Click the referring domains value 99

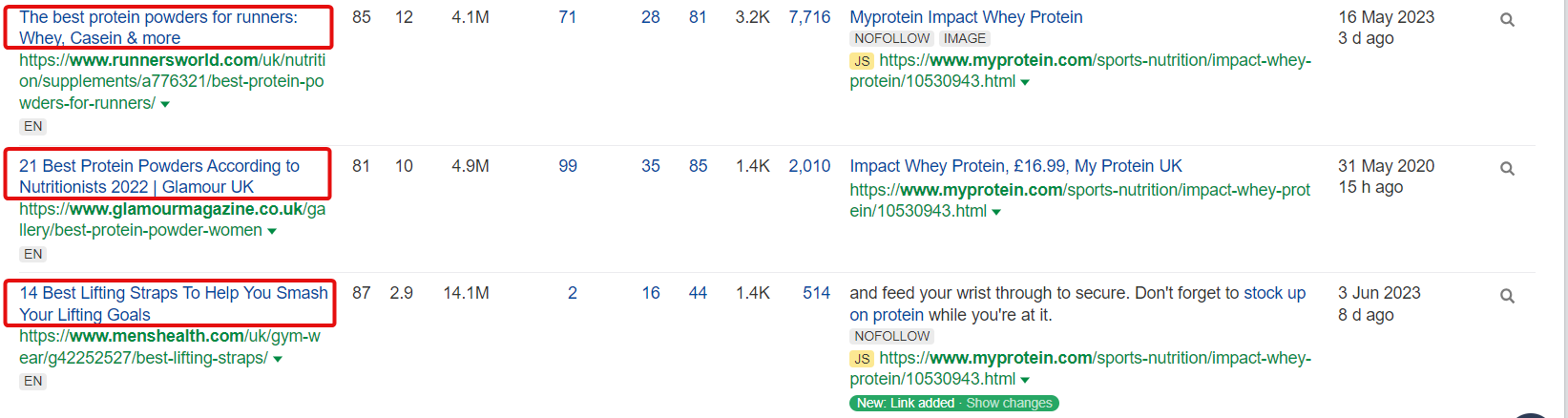click(568, 166)
